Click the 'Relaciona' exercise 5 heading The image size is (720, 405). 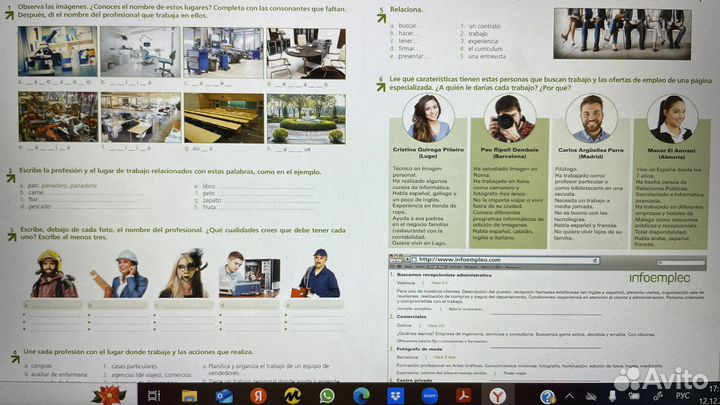coord(407,9)
